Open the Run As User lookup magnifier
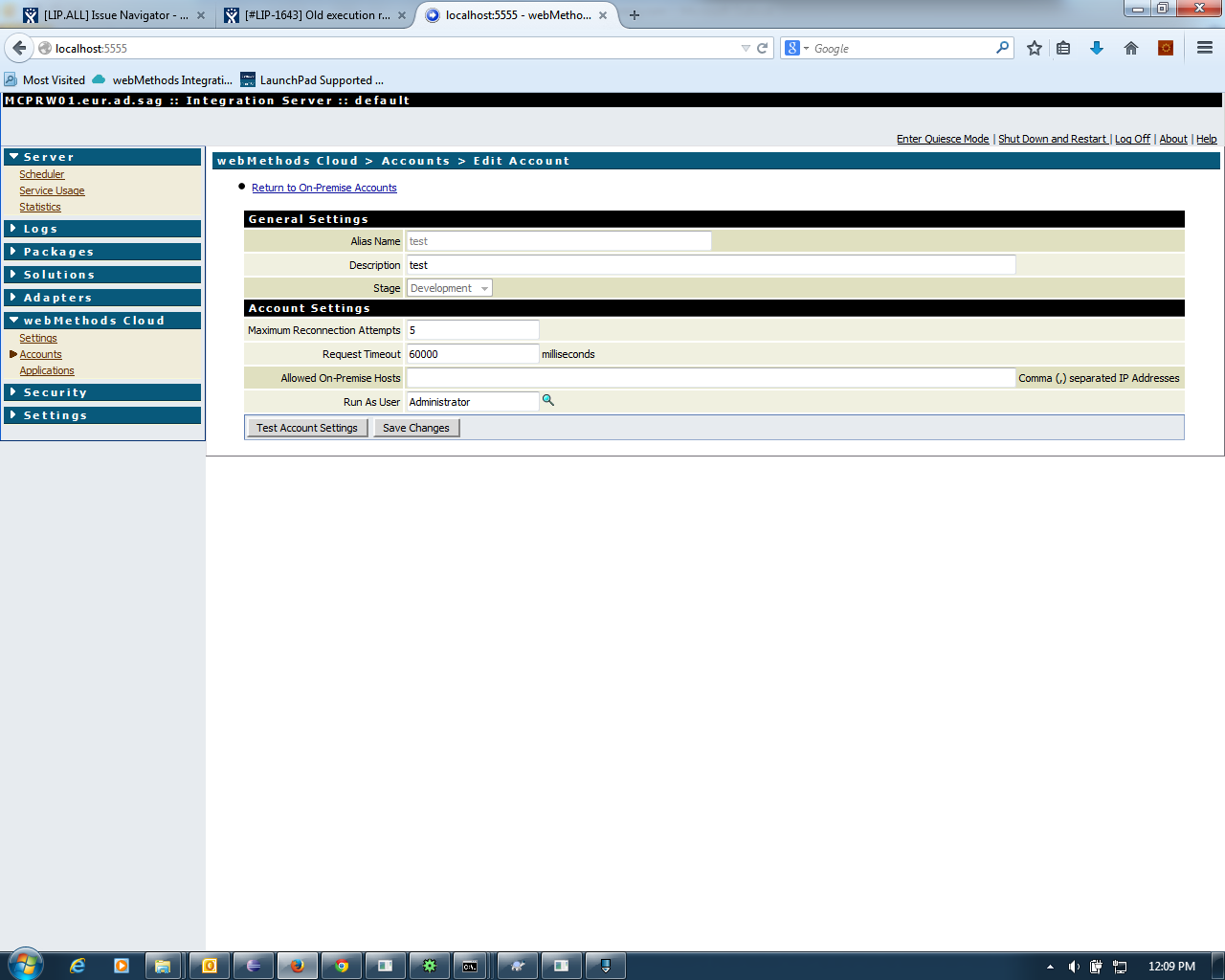This screenshot has height=980, width=1225. pyautogui.click(x=548, y=400)
